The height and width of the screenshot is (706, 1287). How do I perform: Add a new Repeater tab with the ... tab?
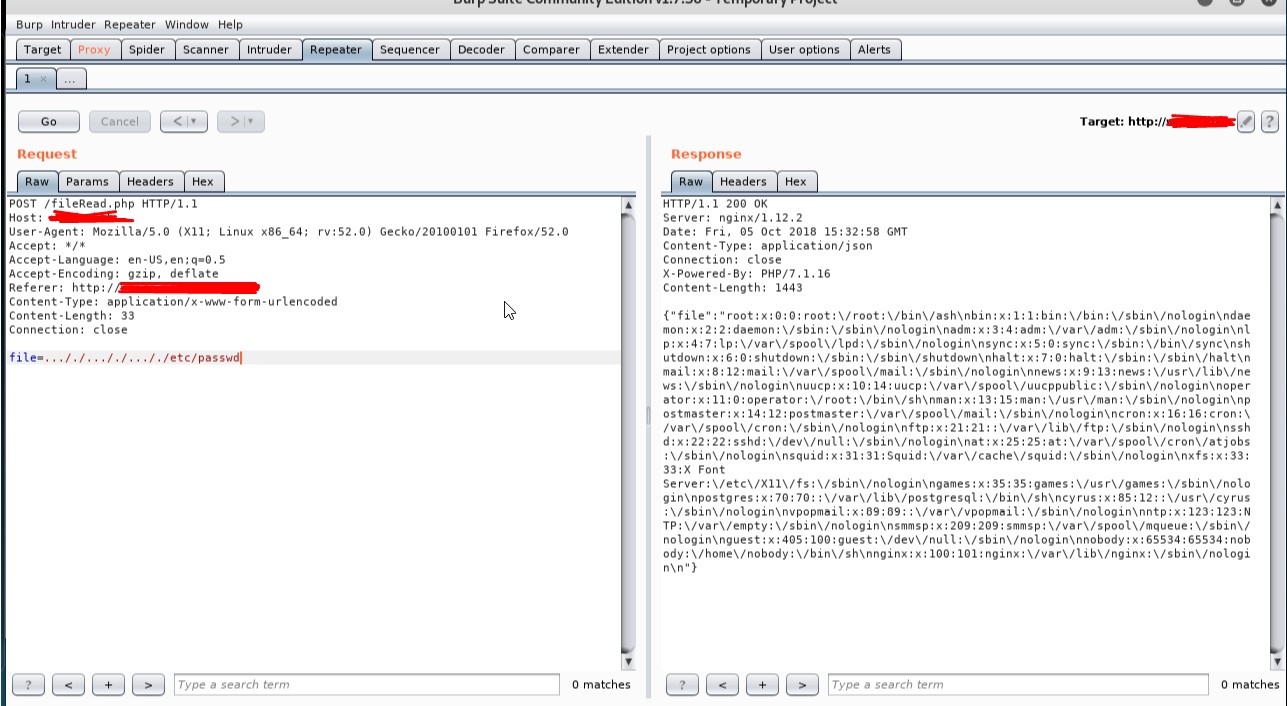(71, 78)
